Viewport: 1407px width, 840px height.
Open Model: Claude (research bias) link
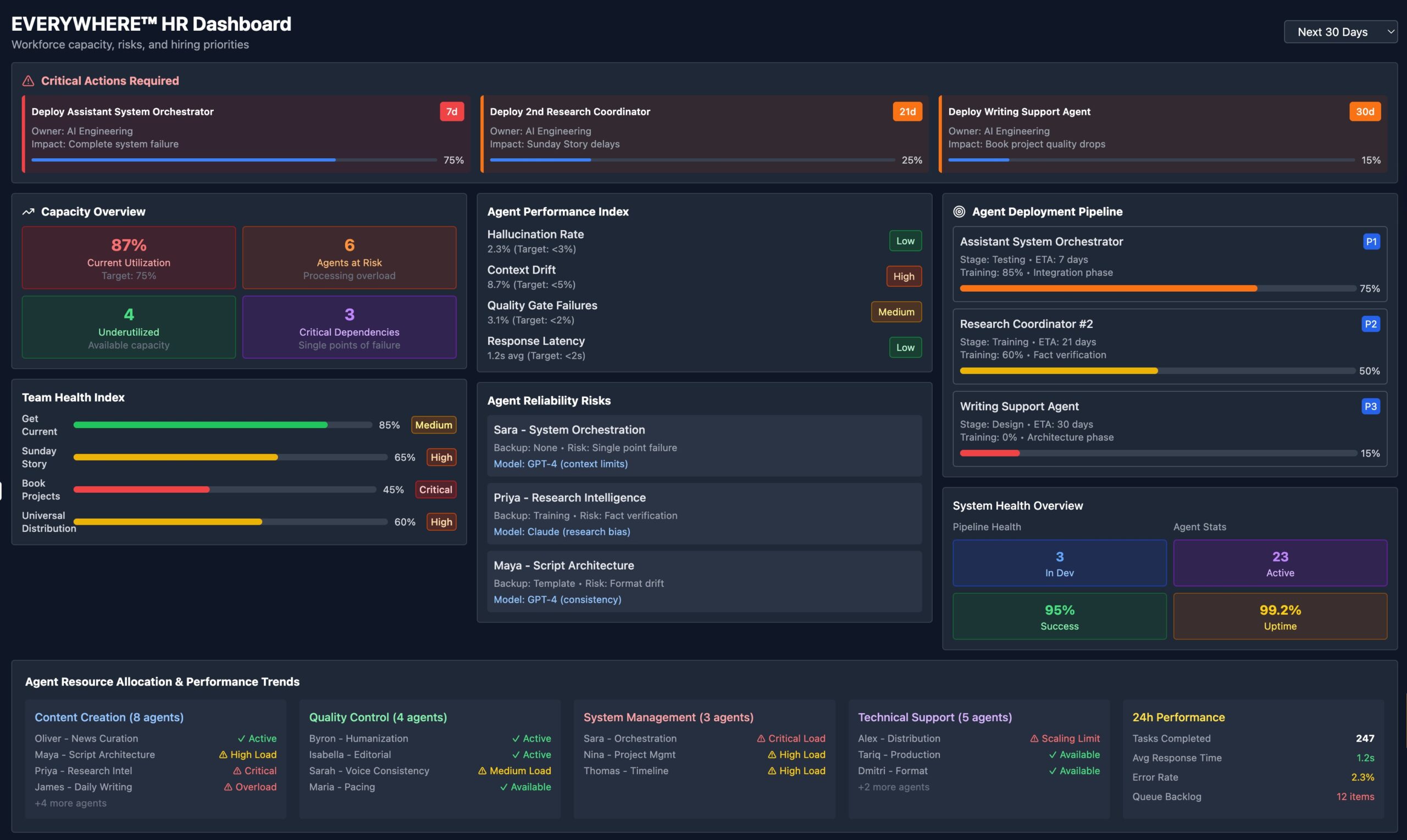coord(561,531)
